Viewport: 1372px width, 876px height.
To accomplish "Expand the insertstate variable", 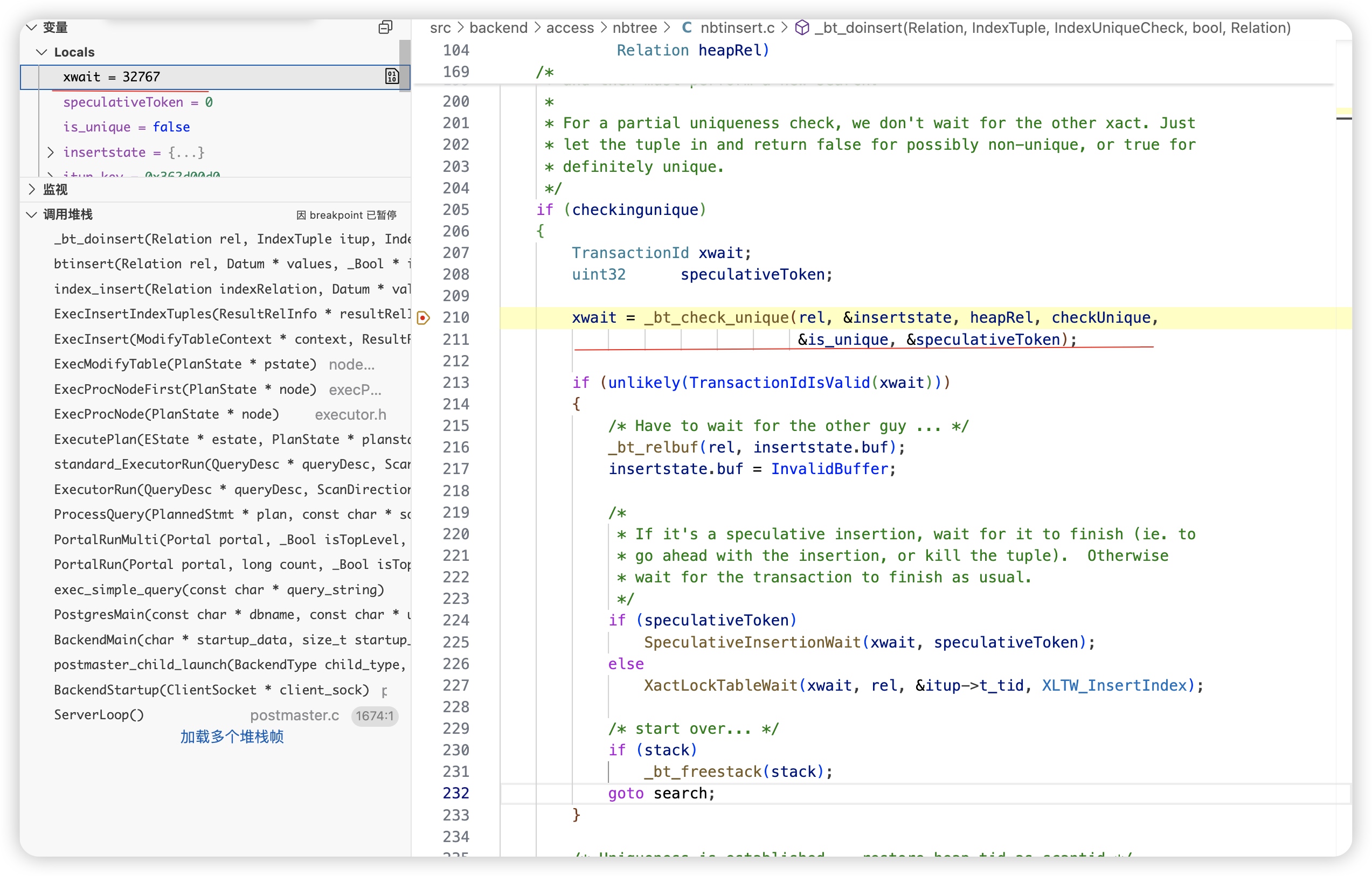I will 51,152.
